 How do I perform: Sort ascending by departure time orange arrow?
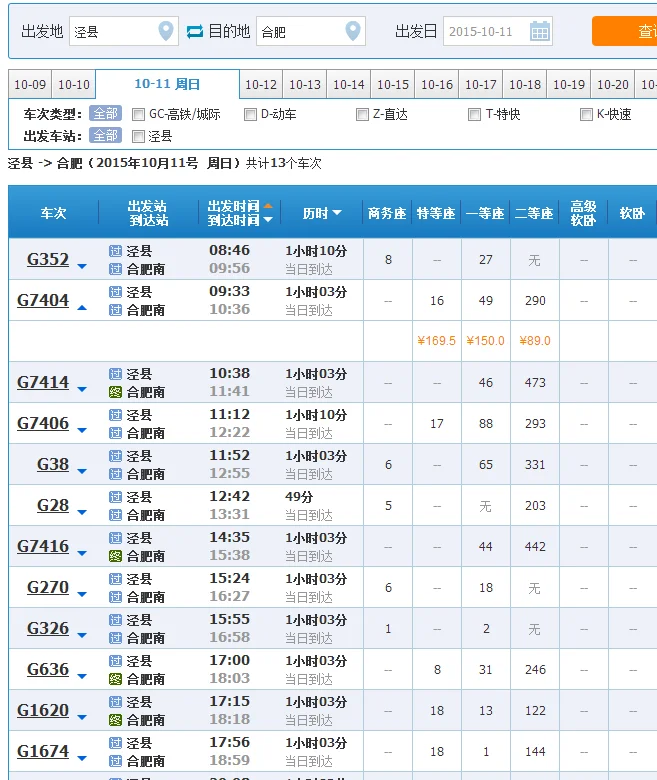[268, 206]
